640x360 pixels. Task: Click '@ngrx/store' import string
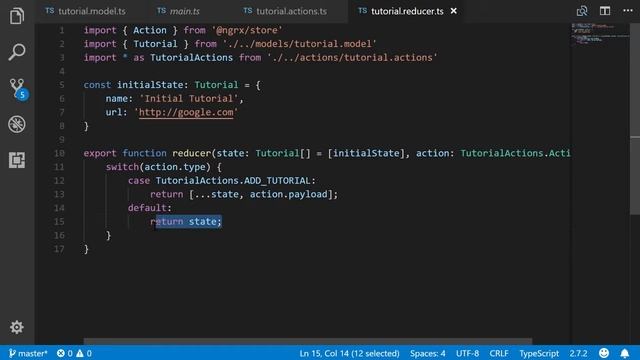coord(247,30)
